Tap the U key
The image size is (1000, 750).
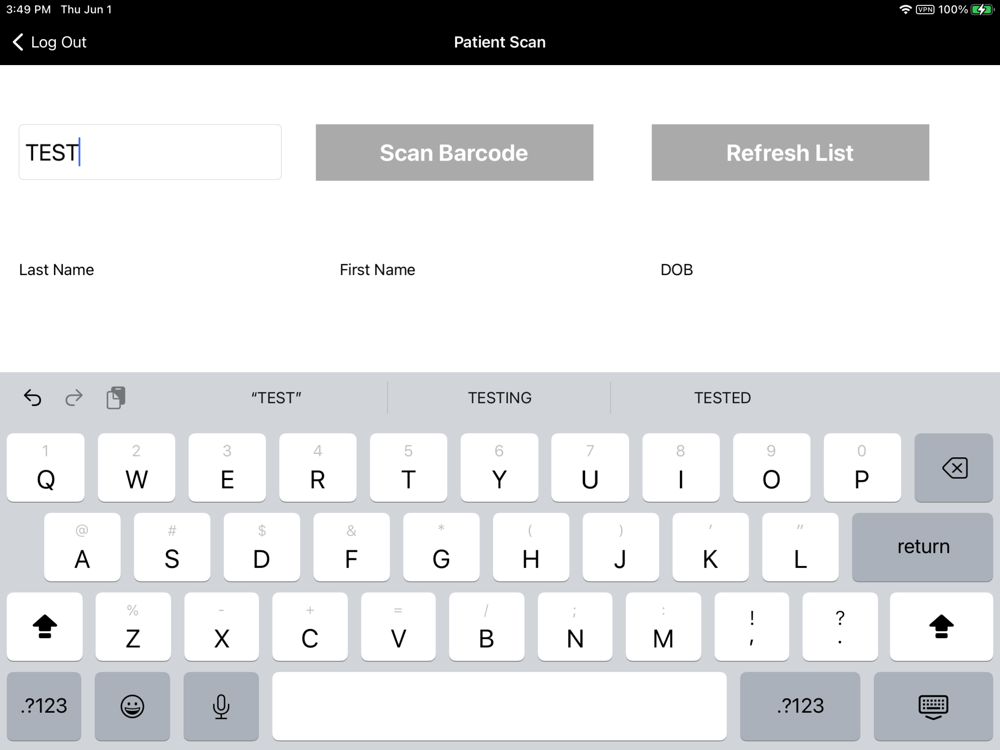click(590, 467)
